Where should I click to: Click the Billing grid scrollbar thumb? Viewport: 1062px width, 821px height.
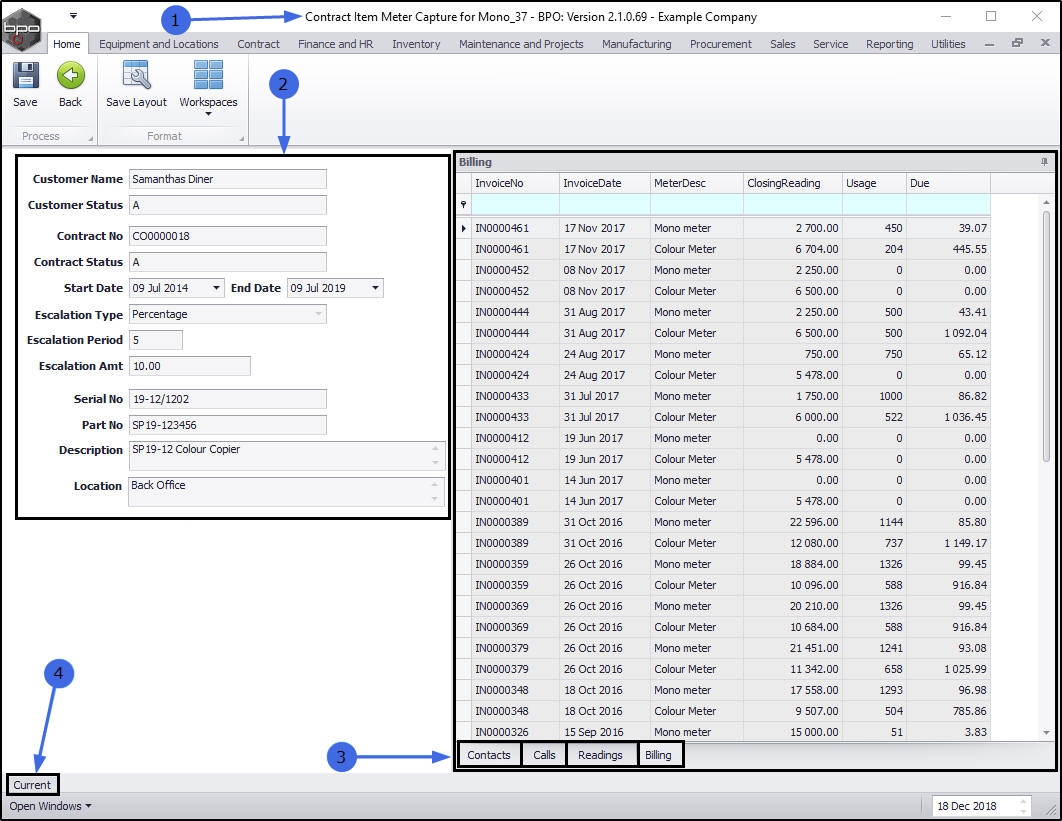pyautogui.click(x=1046, y=337)
